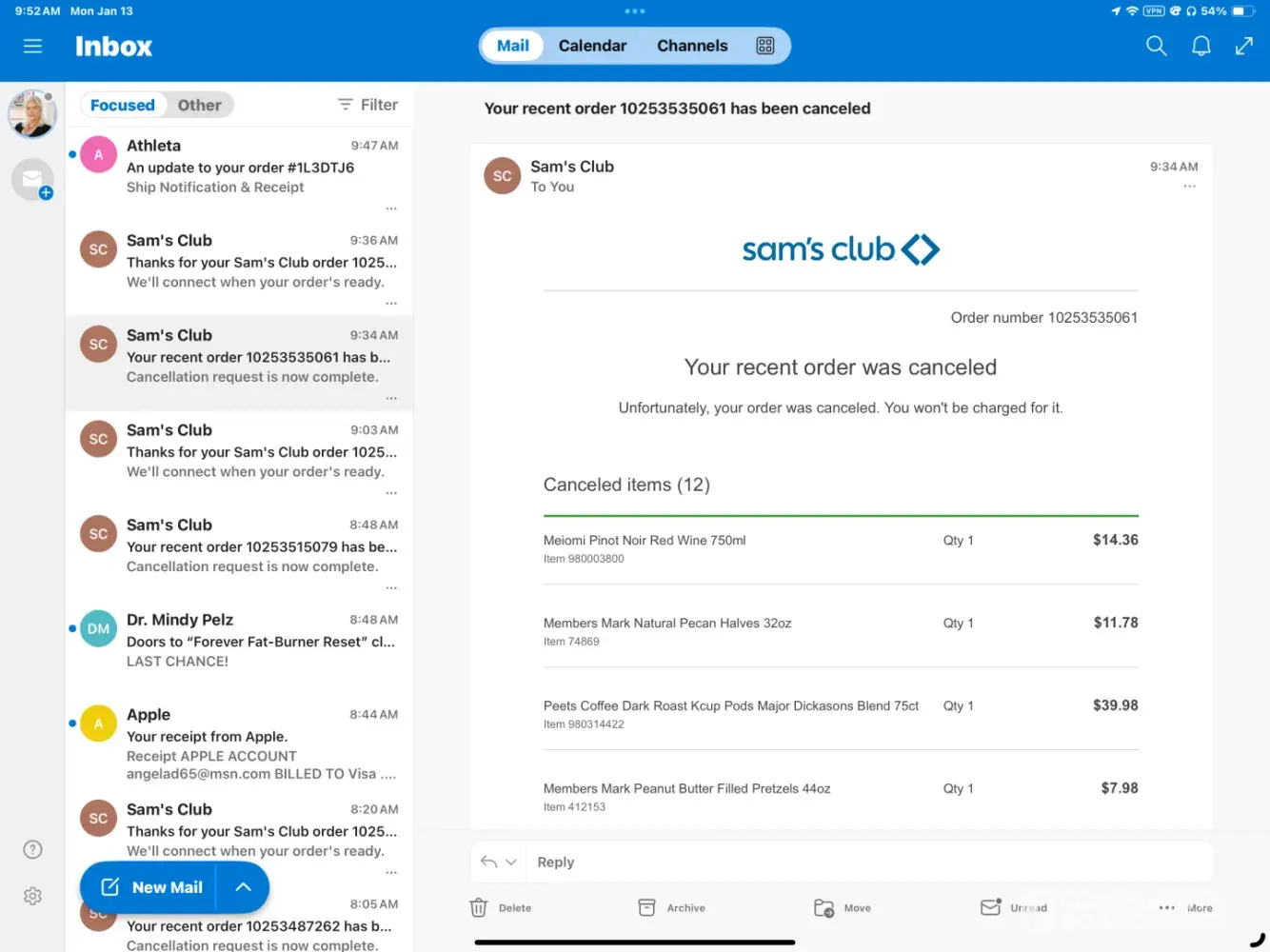Switch to Other inbox
Screen dimensions: 1270x952
point(199,105)
